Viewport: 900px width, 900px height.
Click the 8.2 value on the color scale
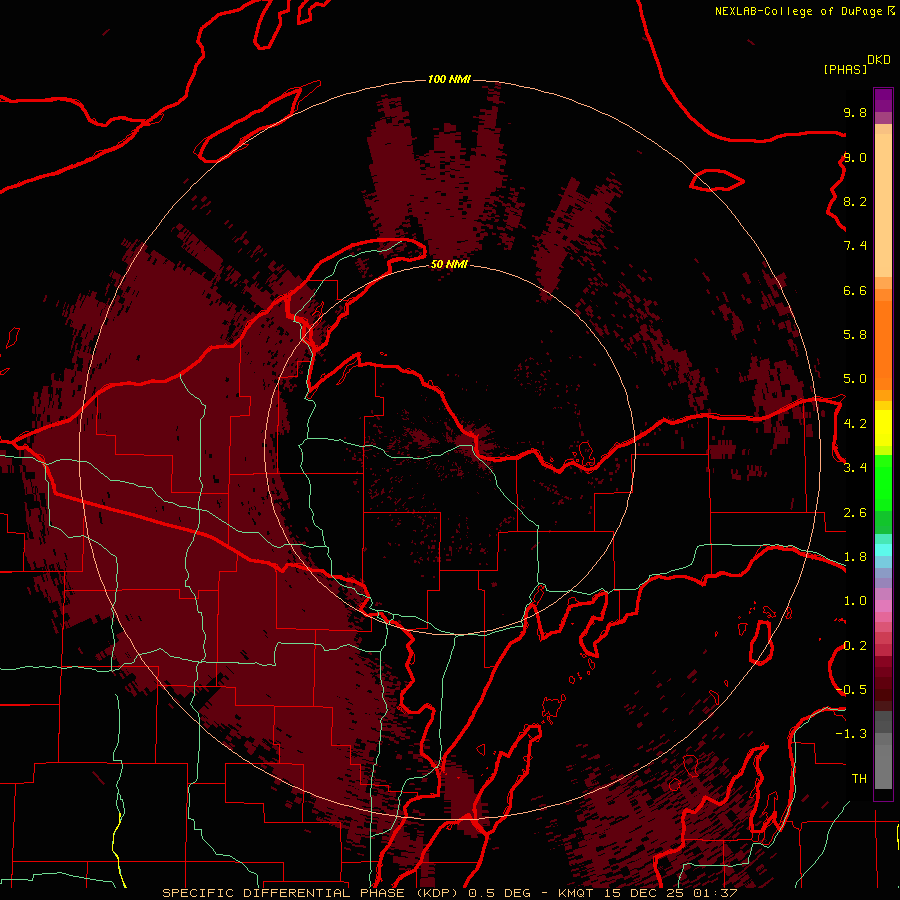pyautogui.click(x=855, y=201)
